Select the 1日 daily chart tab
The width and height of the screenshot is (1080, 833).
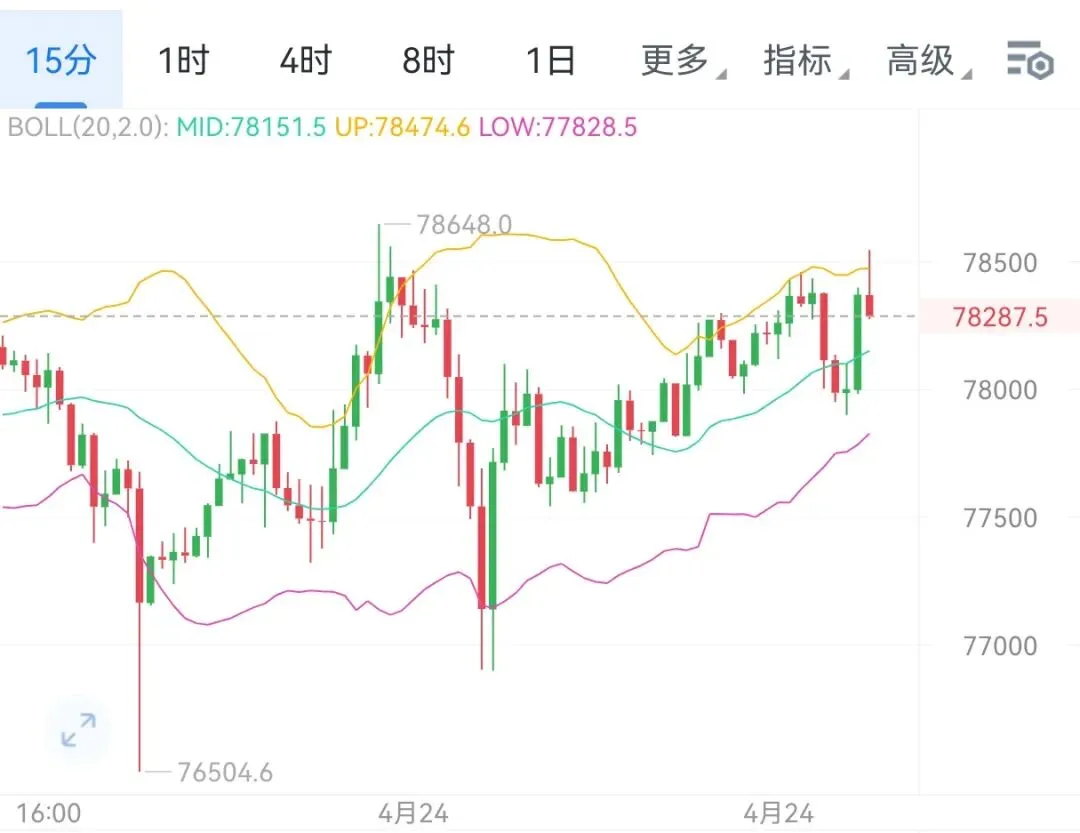click(551, 61)
